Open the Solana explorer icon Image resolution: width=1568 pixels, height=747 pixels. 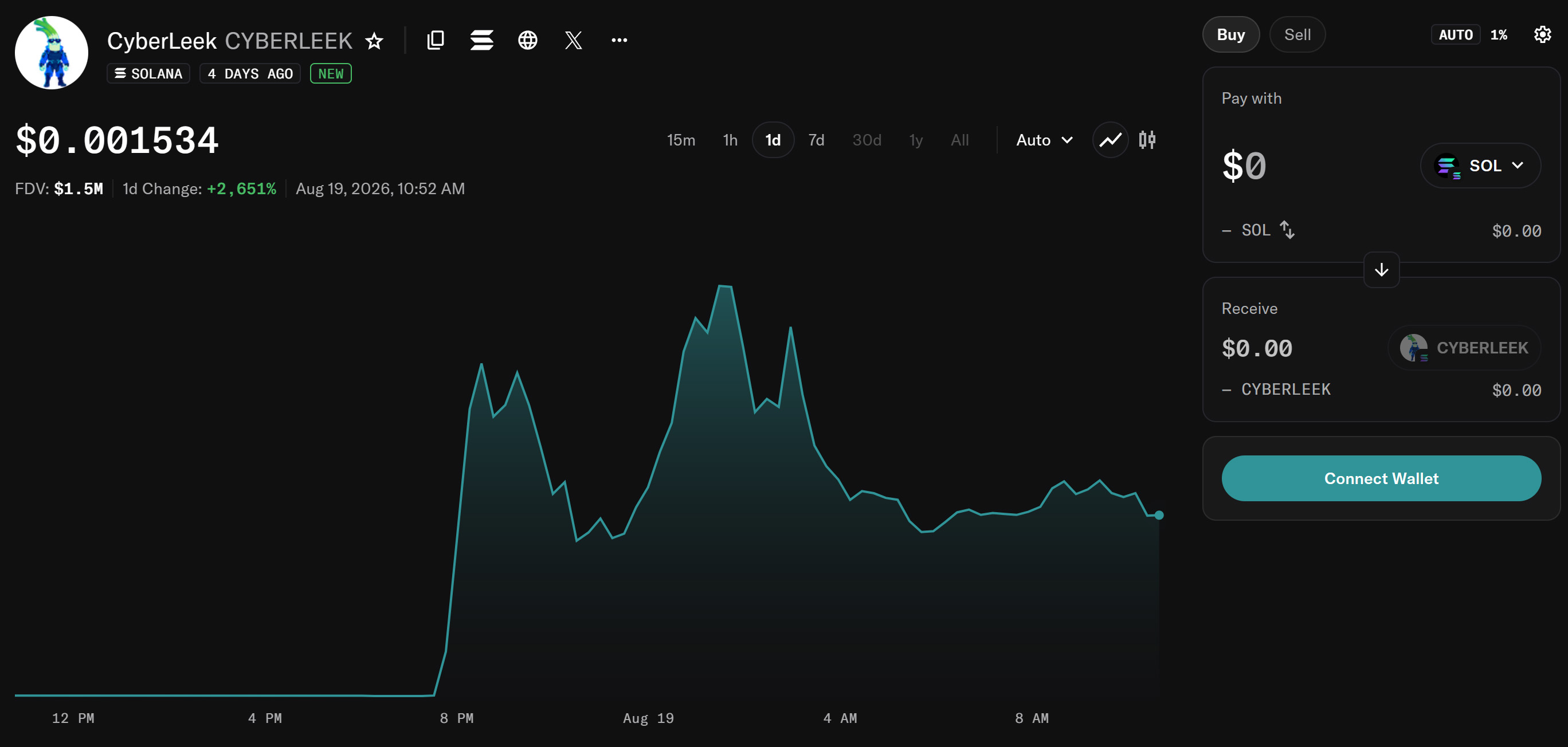pos(481,40)
